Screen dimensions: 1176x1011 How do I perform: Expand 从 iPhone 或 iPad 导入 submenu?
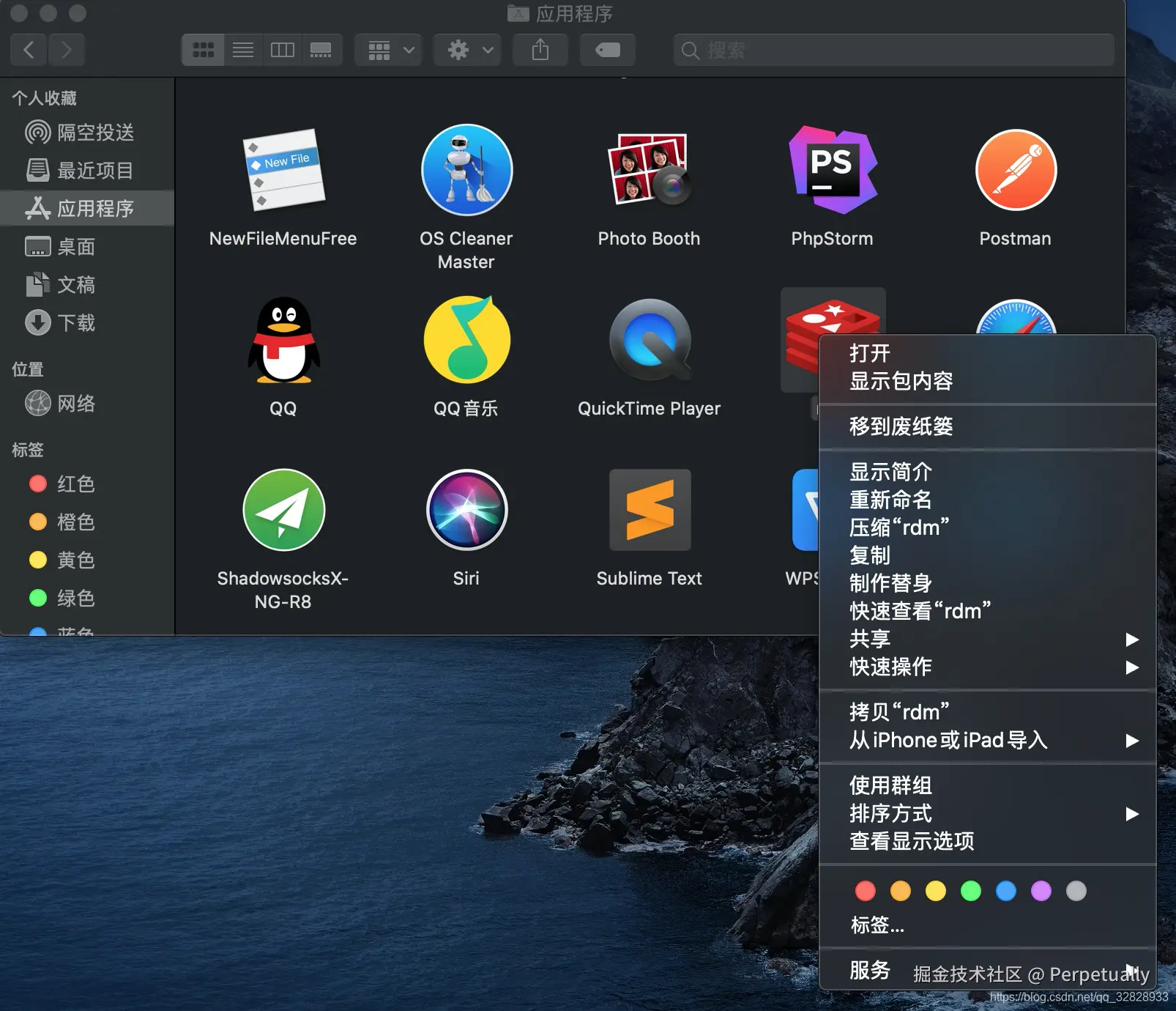[x=987, y=740]
